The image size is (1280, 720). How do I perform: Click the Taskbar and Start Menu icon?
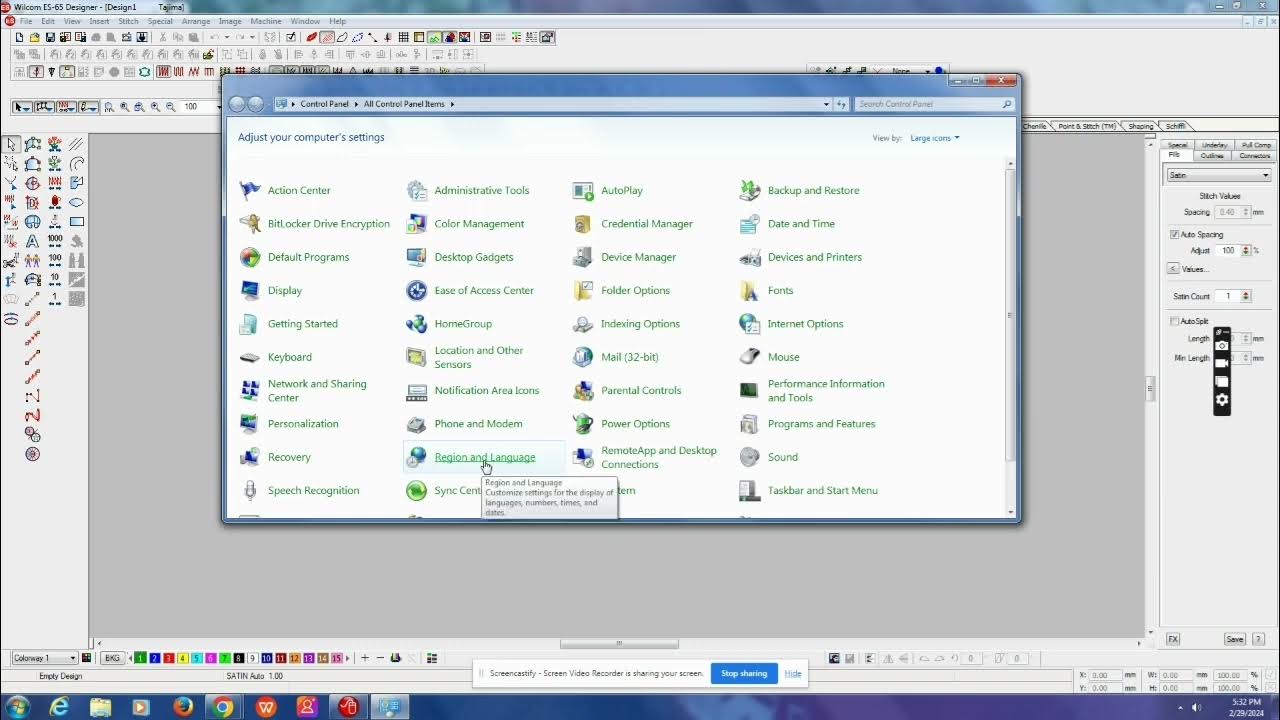pos(750,491)
